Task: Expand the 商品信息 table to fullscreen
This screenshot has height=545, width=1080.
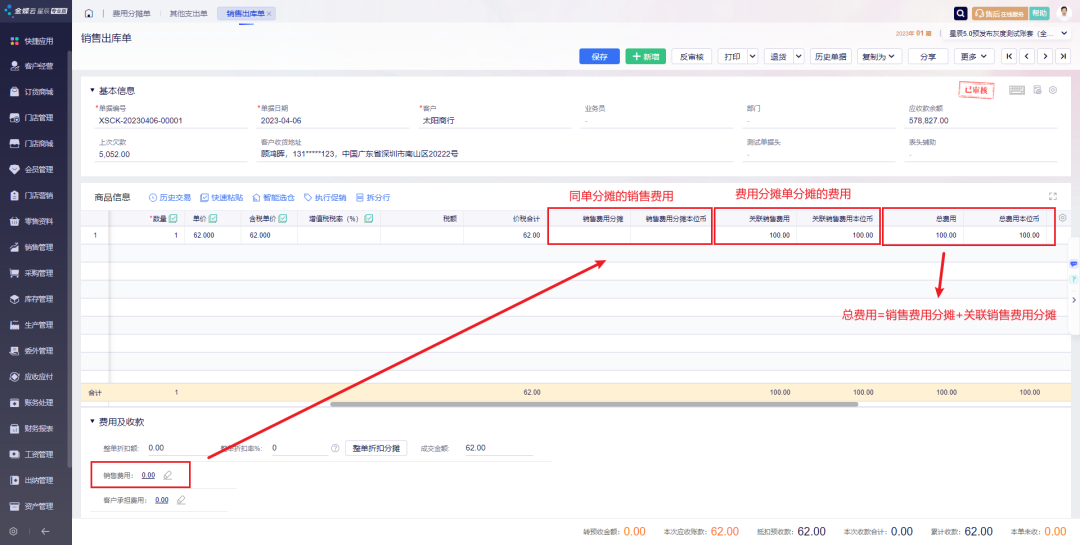Action: click(x=1052, y=197)
